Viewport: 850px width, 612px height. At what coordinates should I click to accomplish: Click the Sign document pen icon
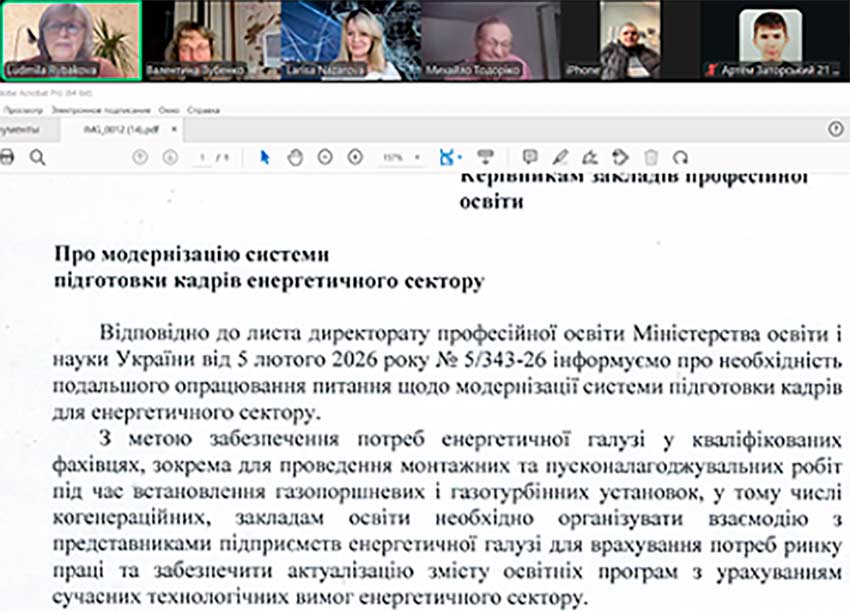(x=590, y=157)
